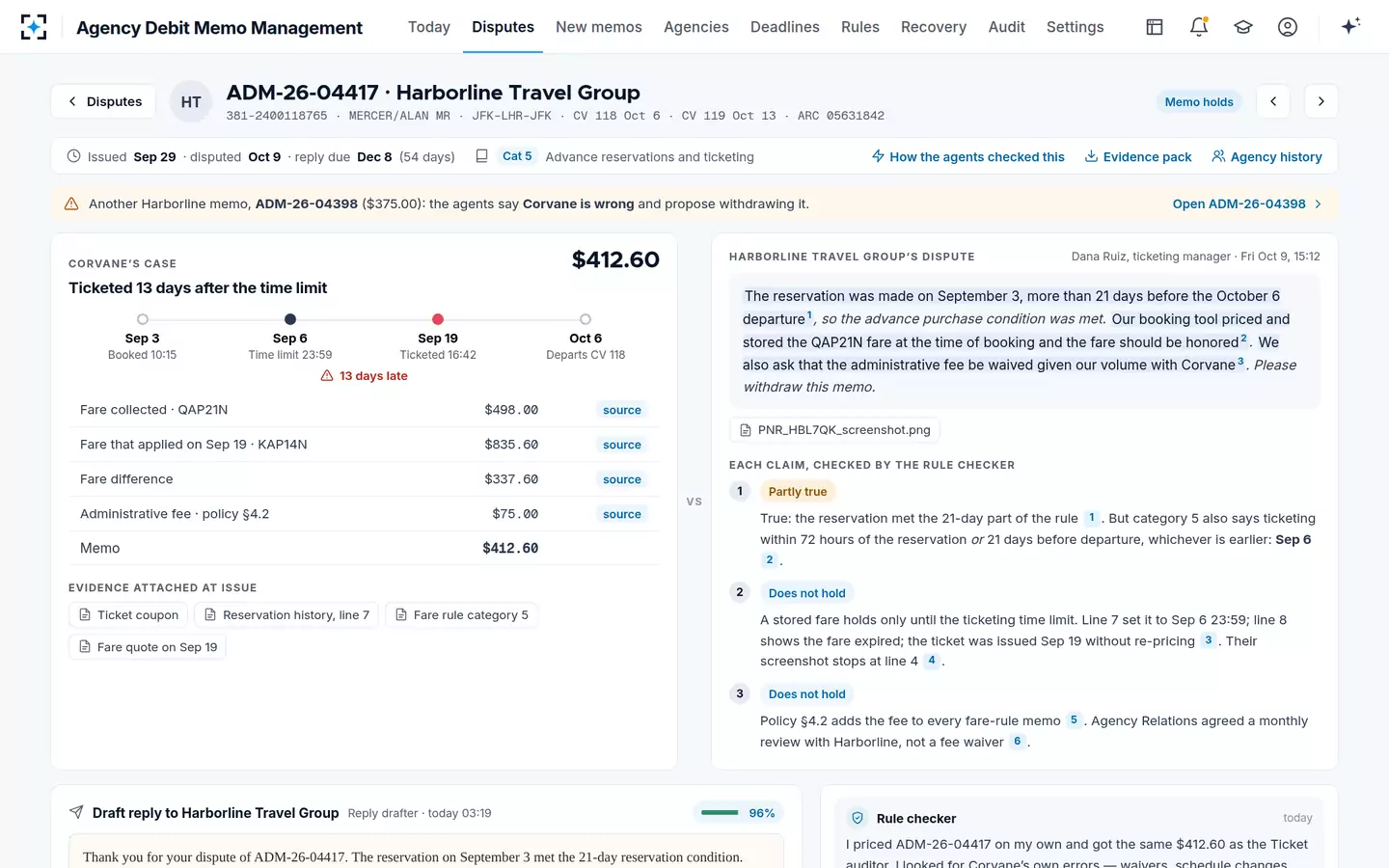Download the Evidence pack
This screenshot has width=1389, height=868.
[1138, 156]
